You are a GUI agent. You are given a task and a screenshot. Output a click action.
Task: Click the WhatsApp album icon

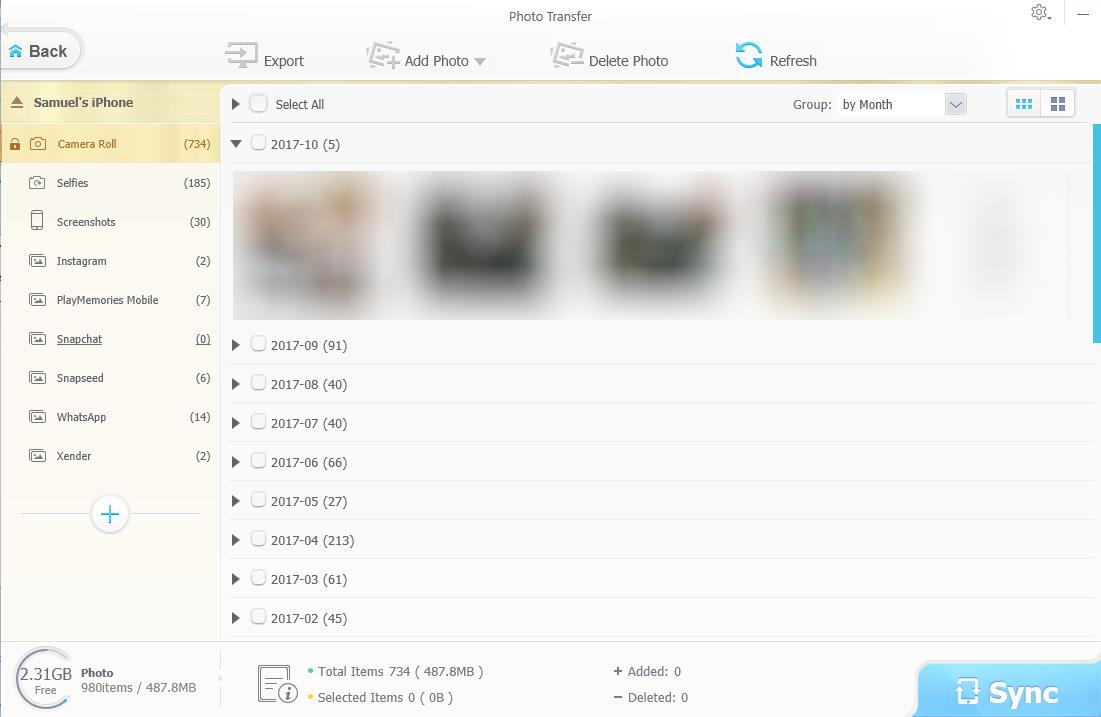click(37, 416)
